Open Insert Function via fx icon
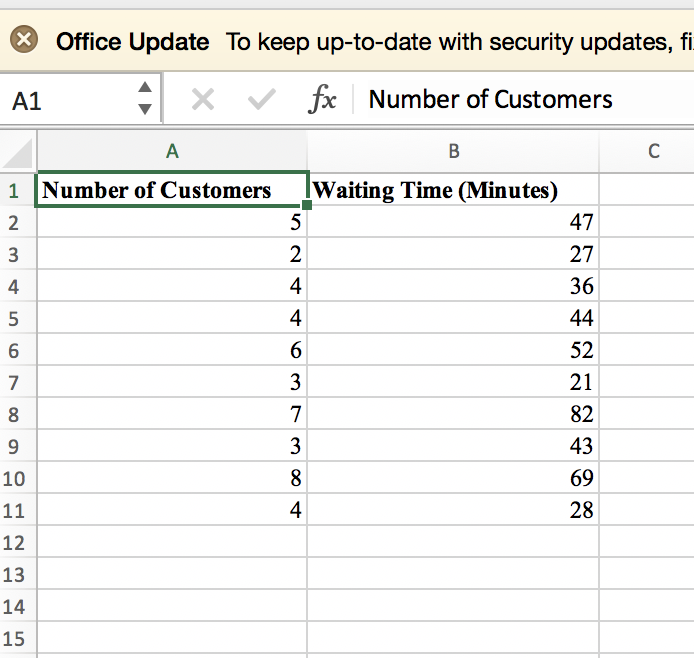The image size is (694, 658). (x=322, y=99)
